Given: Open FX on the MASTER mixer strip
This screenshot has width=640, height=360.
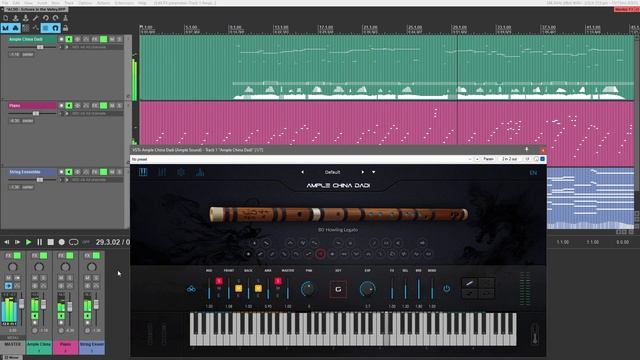Looking at the screenshot, I should pos(8,256).
